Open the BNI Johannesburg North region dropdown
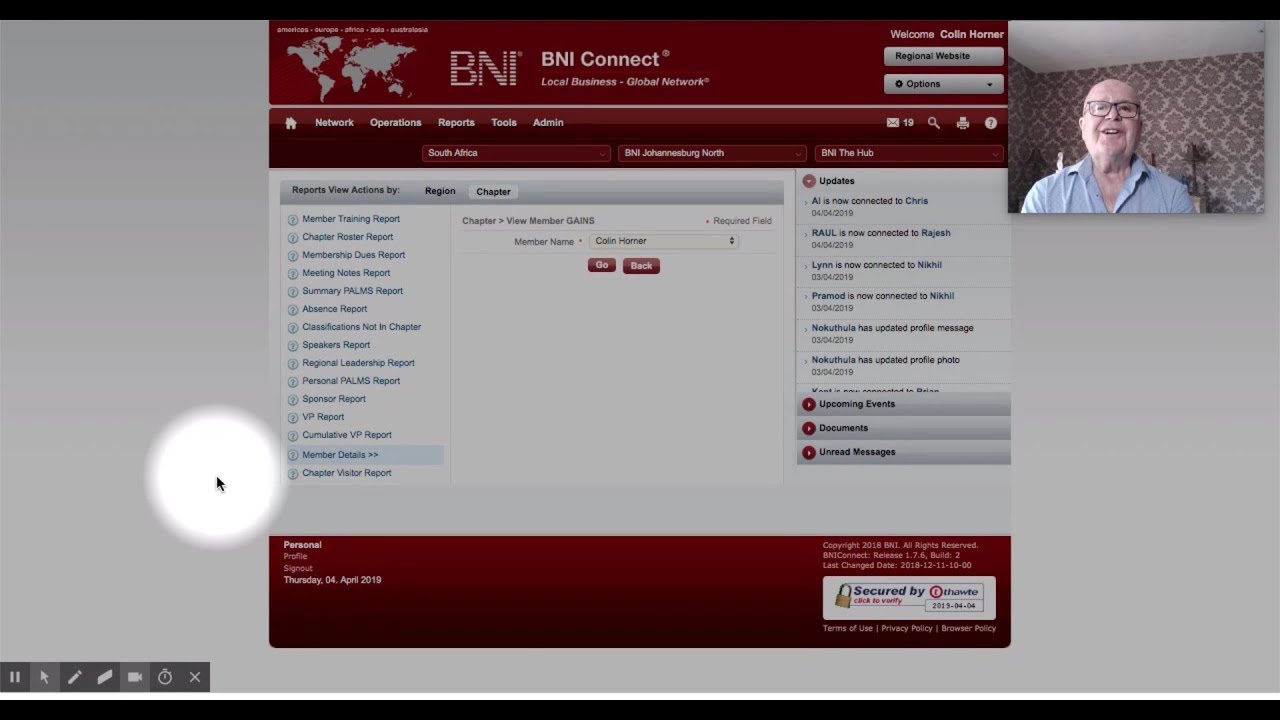Screen dimensions: 1280x720 712,153
